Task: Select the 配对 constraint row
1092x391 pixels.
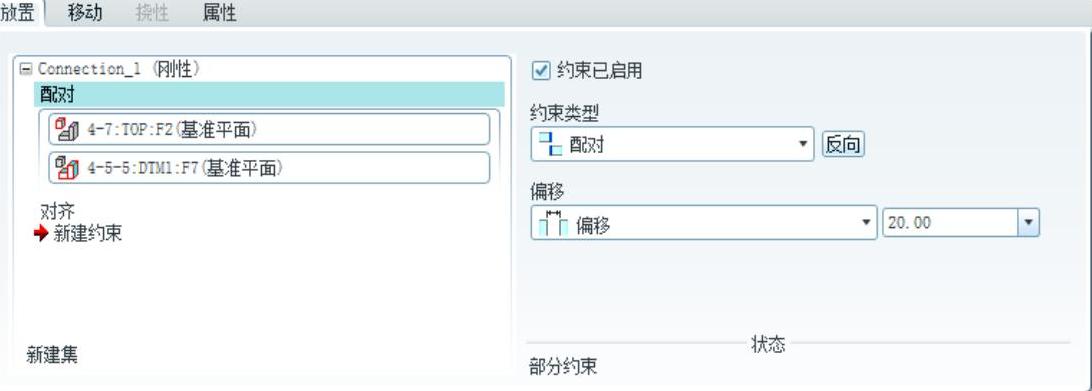Action: click(x=269, y=94)
